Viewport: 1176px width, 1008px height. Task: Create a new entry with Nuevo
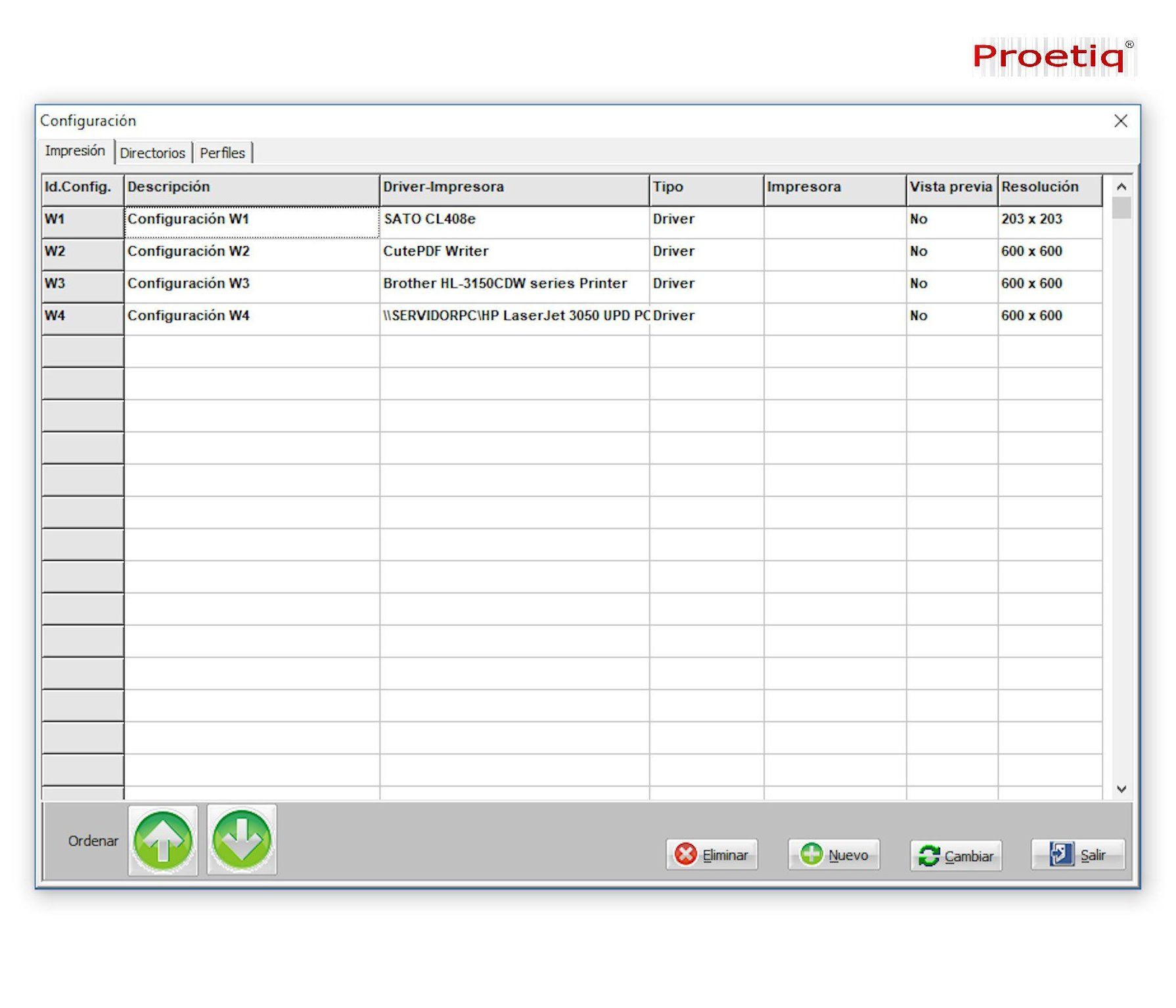(x=834, y=854)
